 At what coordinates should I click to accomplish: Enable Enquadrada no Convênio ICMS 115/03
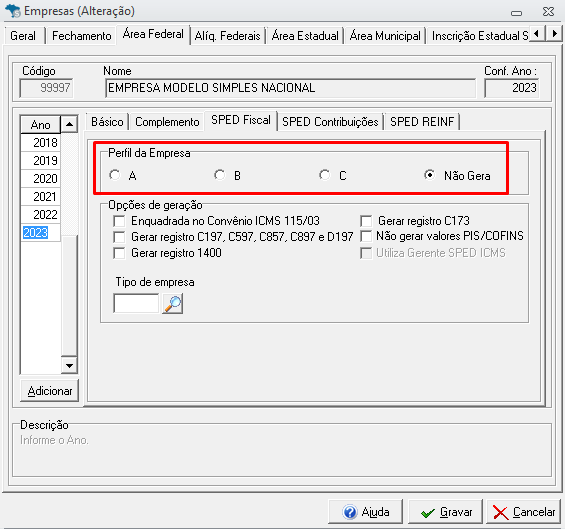click(x=119, y=221)
